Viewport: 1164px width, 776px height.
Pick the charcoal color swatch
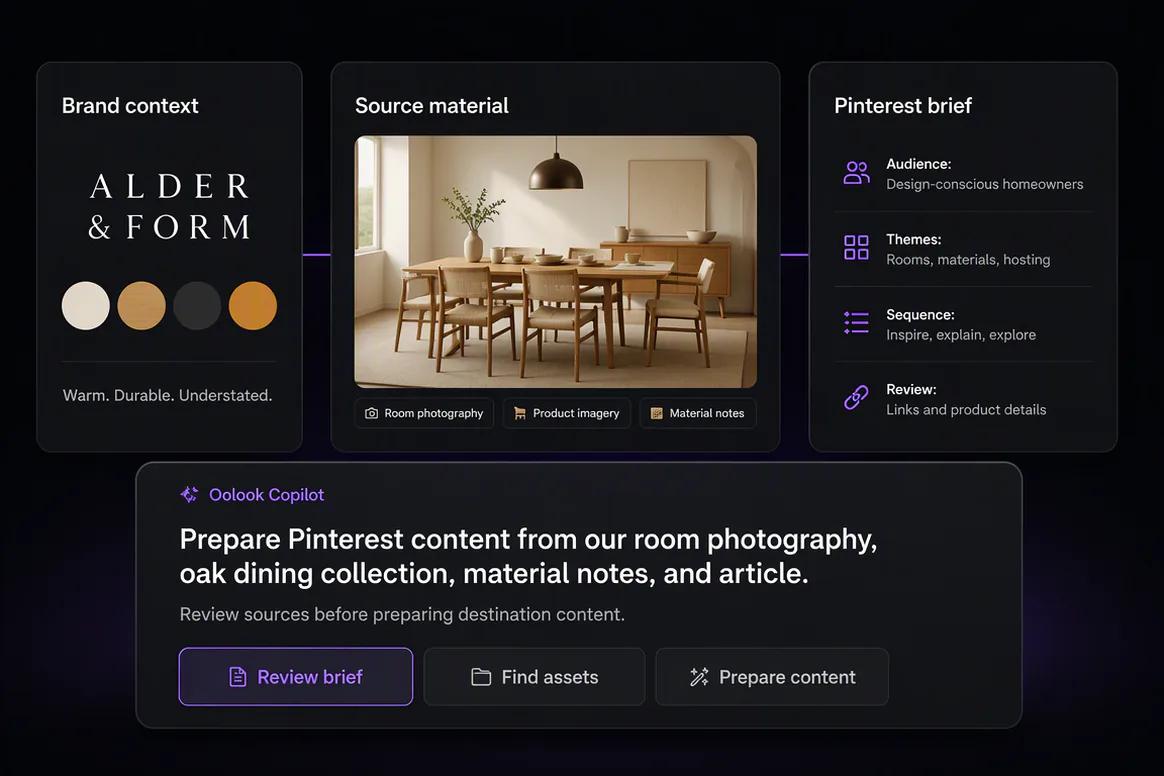pyautogui.click(x=197, y=305)
